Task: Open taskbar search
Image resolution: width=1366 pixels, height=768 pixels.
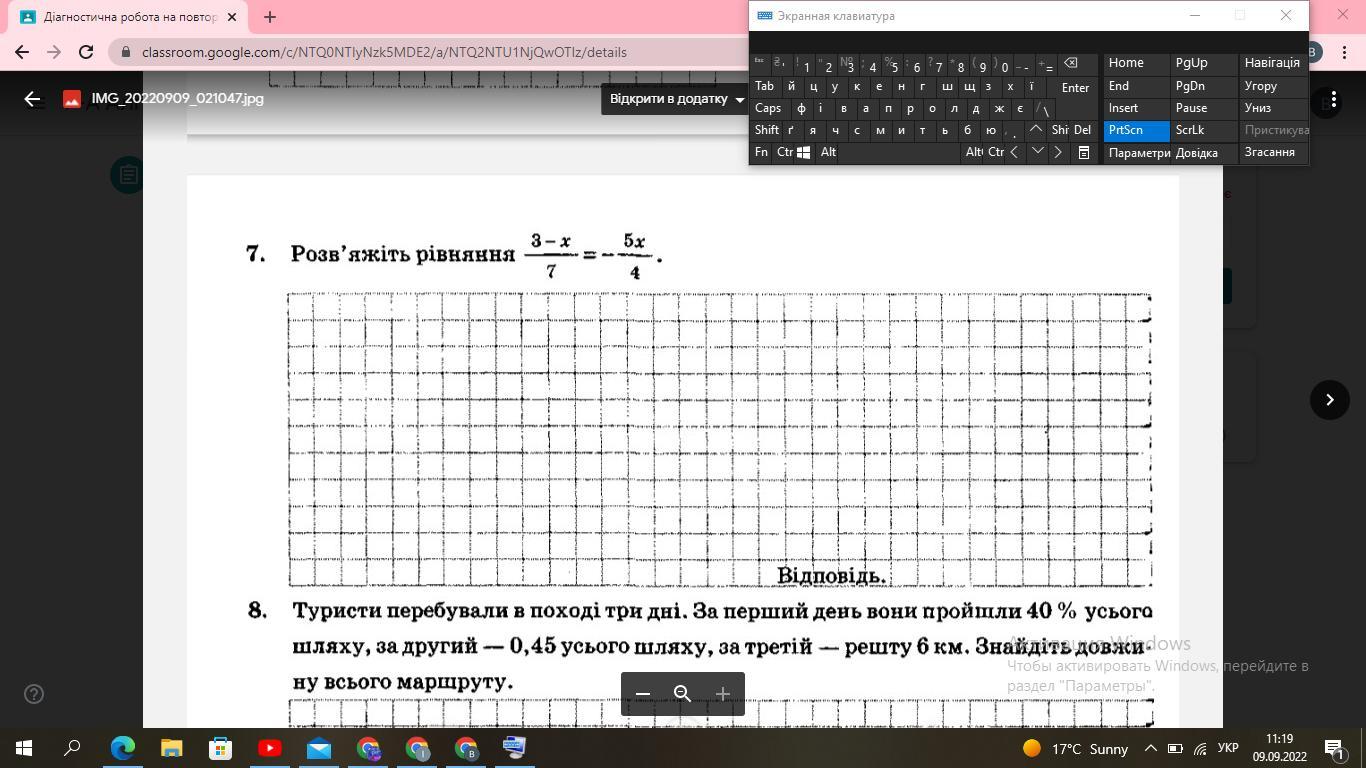Action: coord(72,748)
